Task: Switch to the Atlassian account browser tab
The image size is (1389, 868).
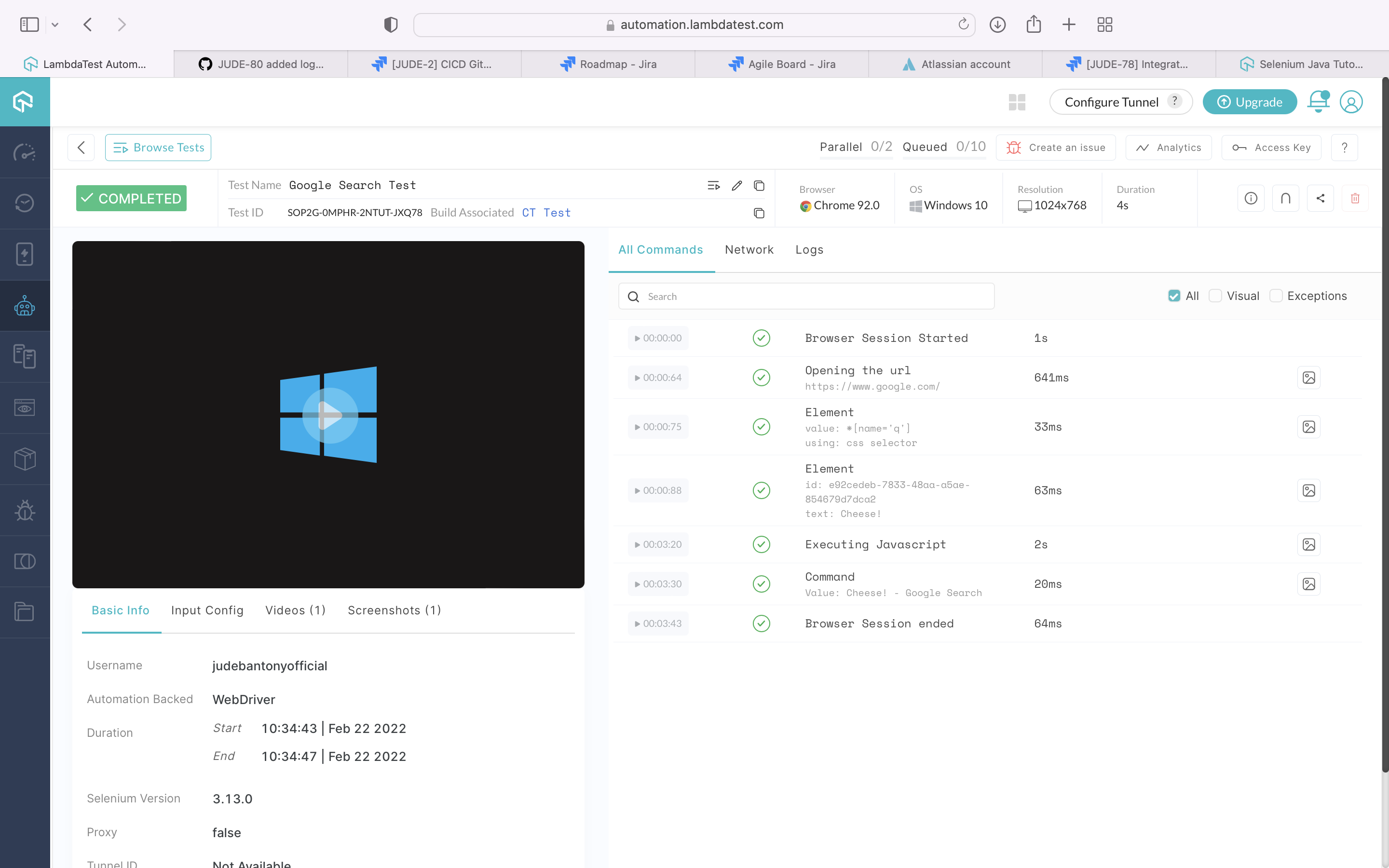Action: (955, 64)
